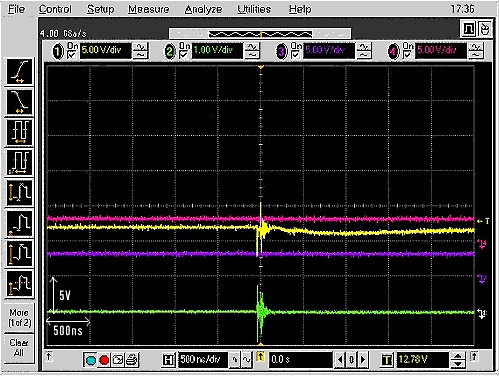Open the Utilities menu

tap(254, 9)
